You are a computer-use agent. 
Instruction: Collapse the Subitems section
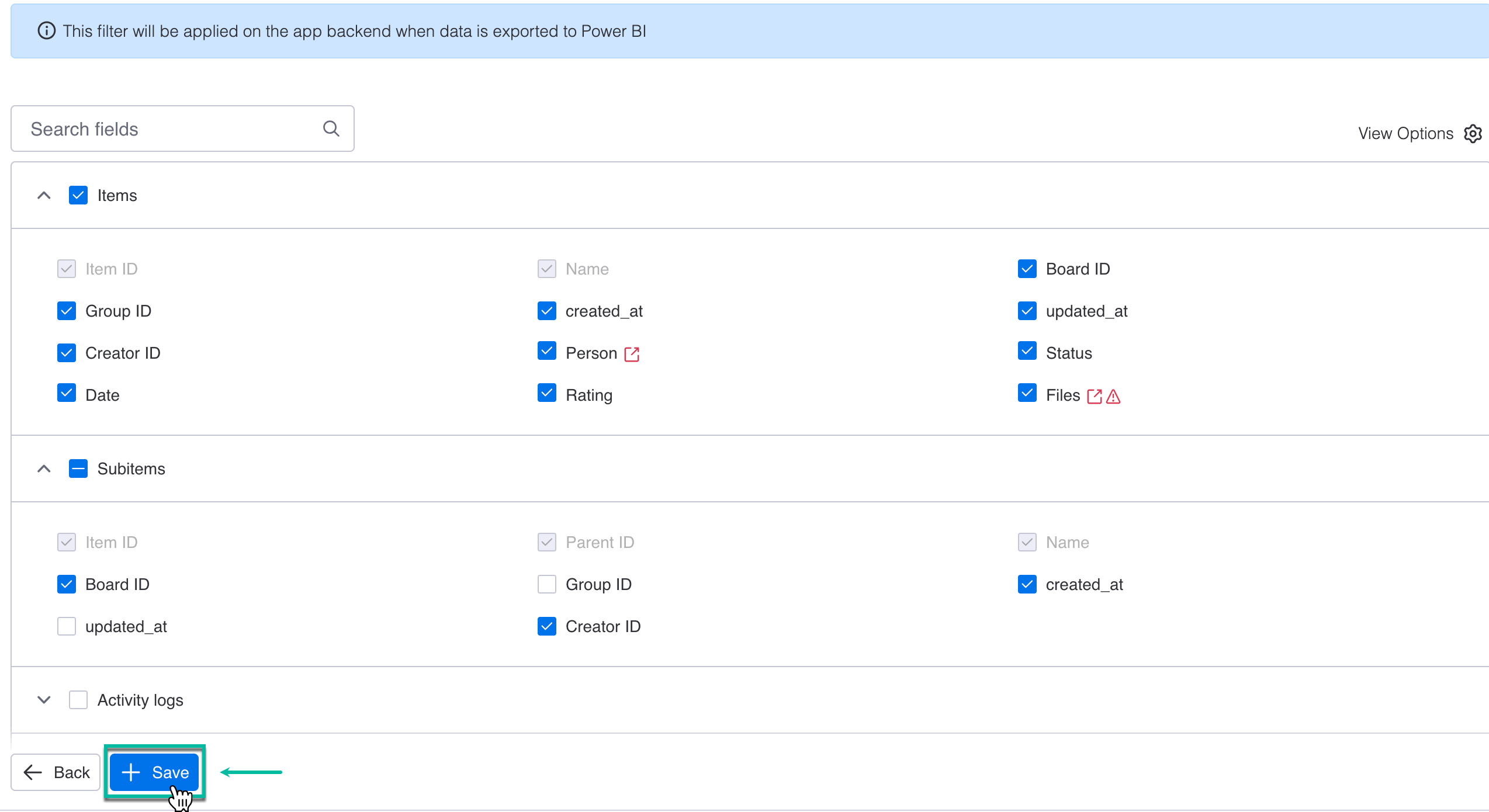43,468
